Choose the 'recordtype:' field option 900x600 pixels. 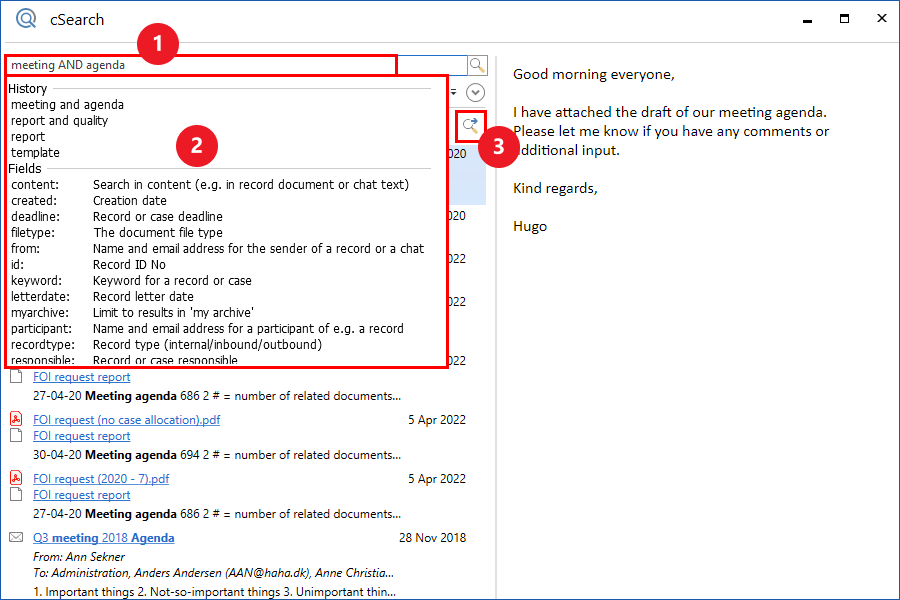pyautogui.click(x=42, y=345)
